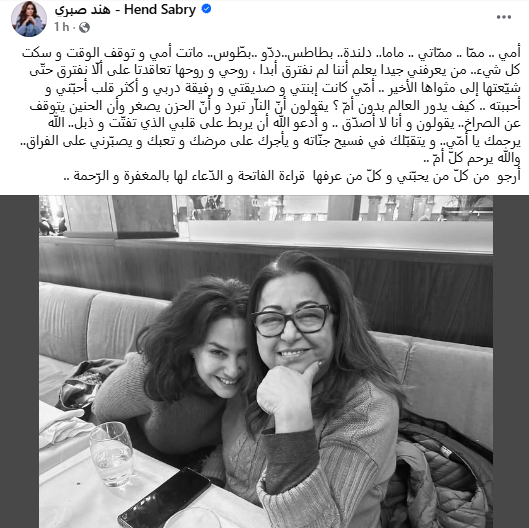This screenshot has width=529, height=528.
Task: Open the page's round profile picture
Action: coord(29,19)
